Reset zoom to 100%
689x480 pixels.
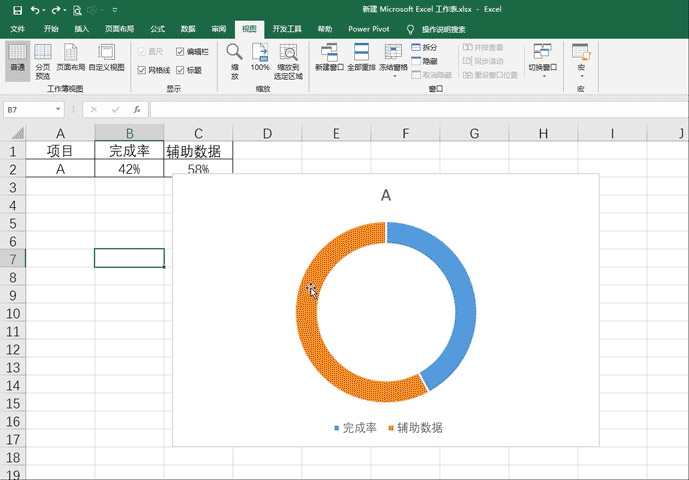pos(260,57)
